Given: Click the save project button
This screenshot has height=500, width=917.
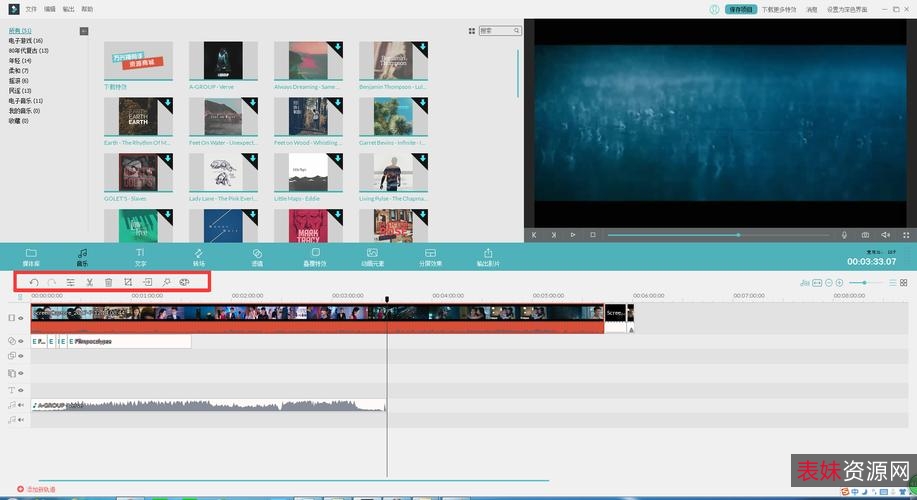Looking at the screenshot, I should (741, 9).
